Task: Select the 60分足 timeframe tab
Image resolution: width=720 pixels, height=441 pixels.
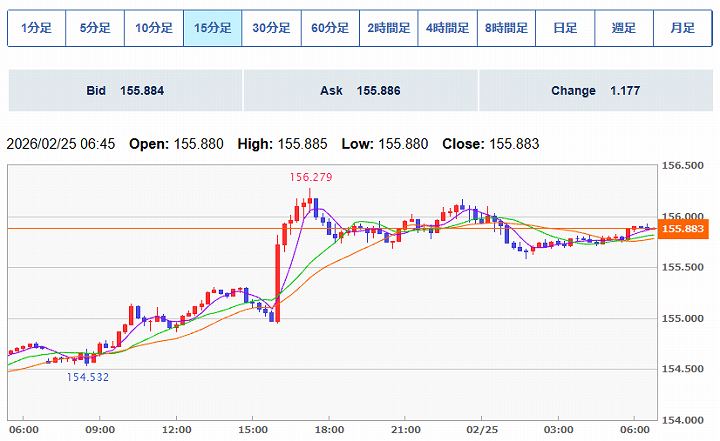Action: (x=330, y=28)
